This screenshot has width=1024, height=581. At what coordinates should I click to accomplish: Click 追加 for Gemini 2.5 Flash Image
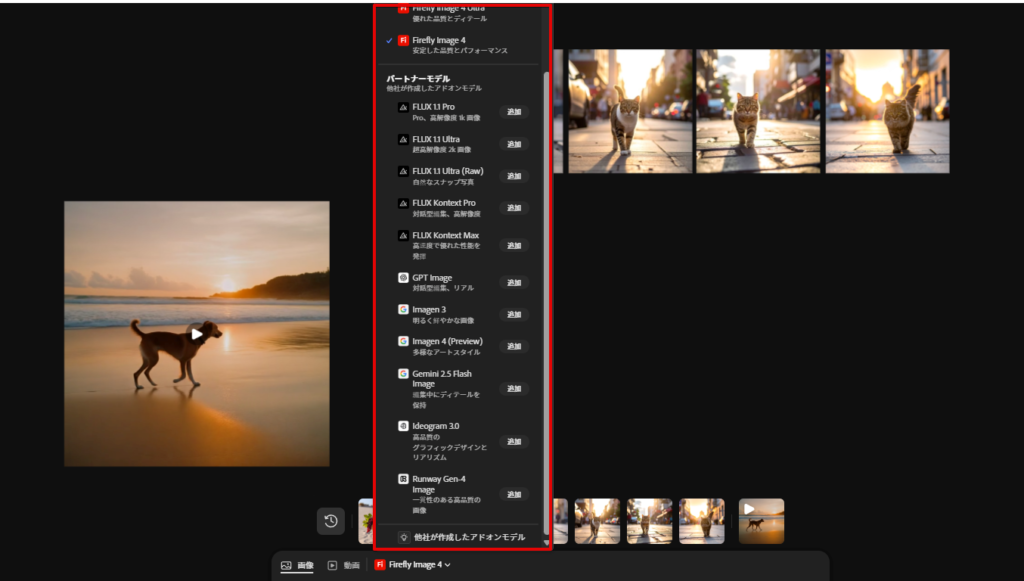[514, 388]
